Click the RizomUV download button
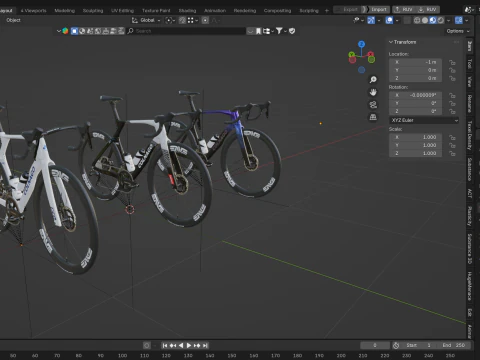The width and height of the screenshot is (480, 360). (428, 10)
